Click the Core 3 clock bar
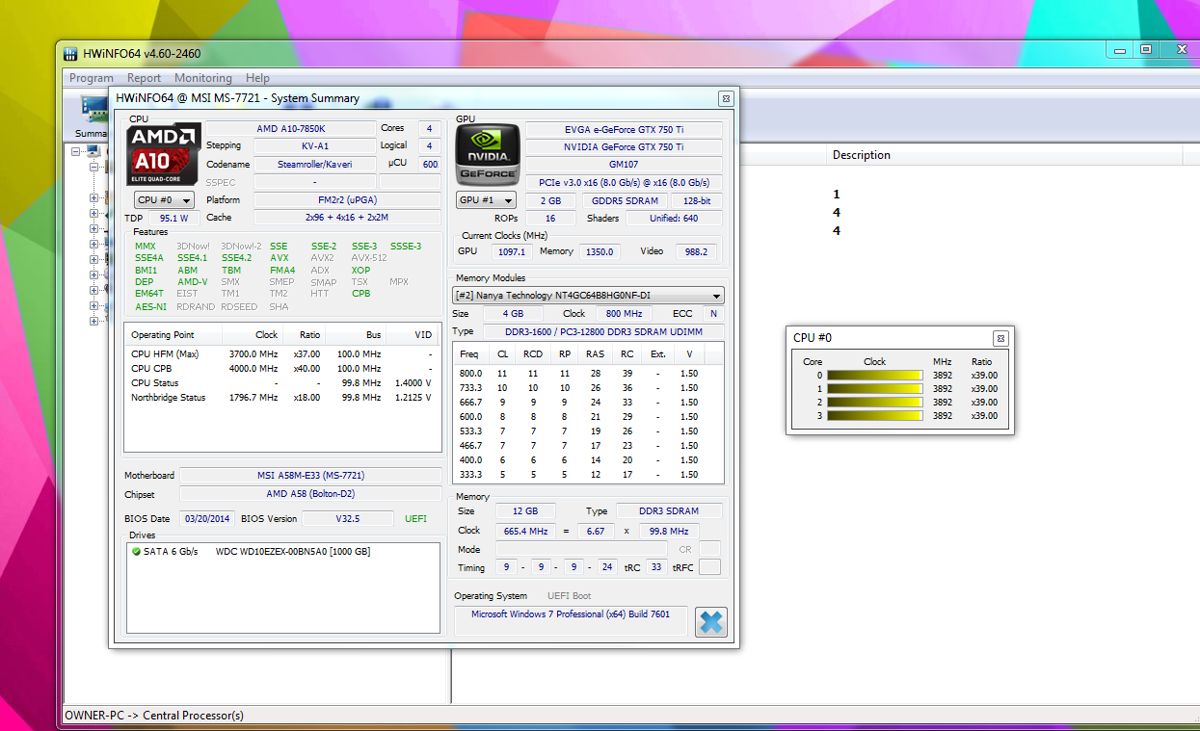1200x731 pixels. click(875, 415)
